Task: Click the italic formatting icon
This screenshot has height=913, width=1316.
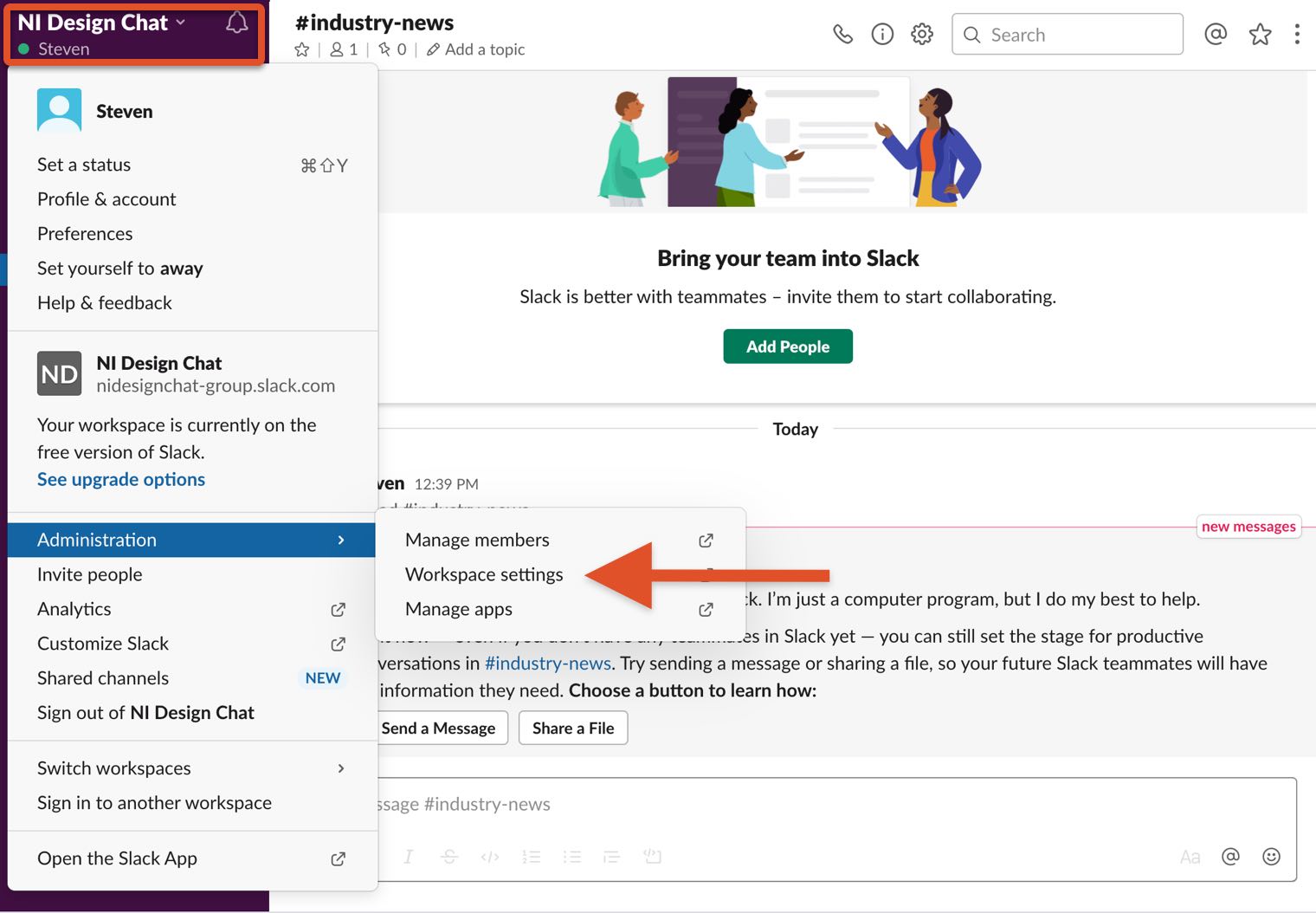Action: [x=408, y=857]
